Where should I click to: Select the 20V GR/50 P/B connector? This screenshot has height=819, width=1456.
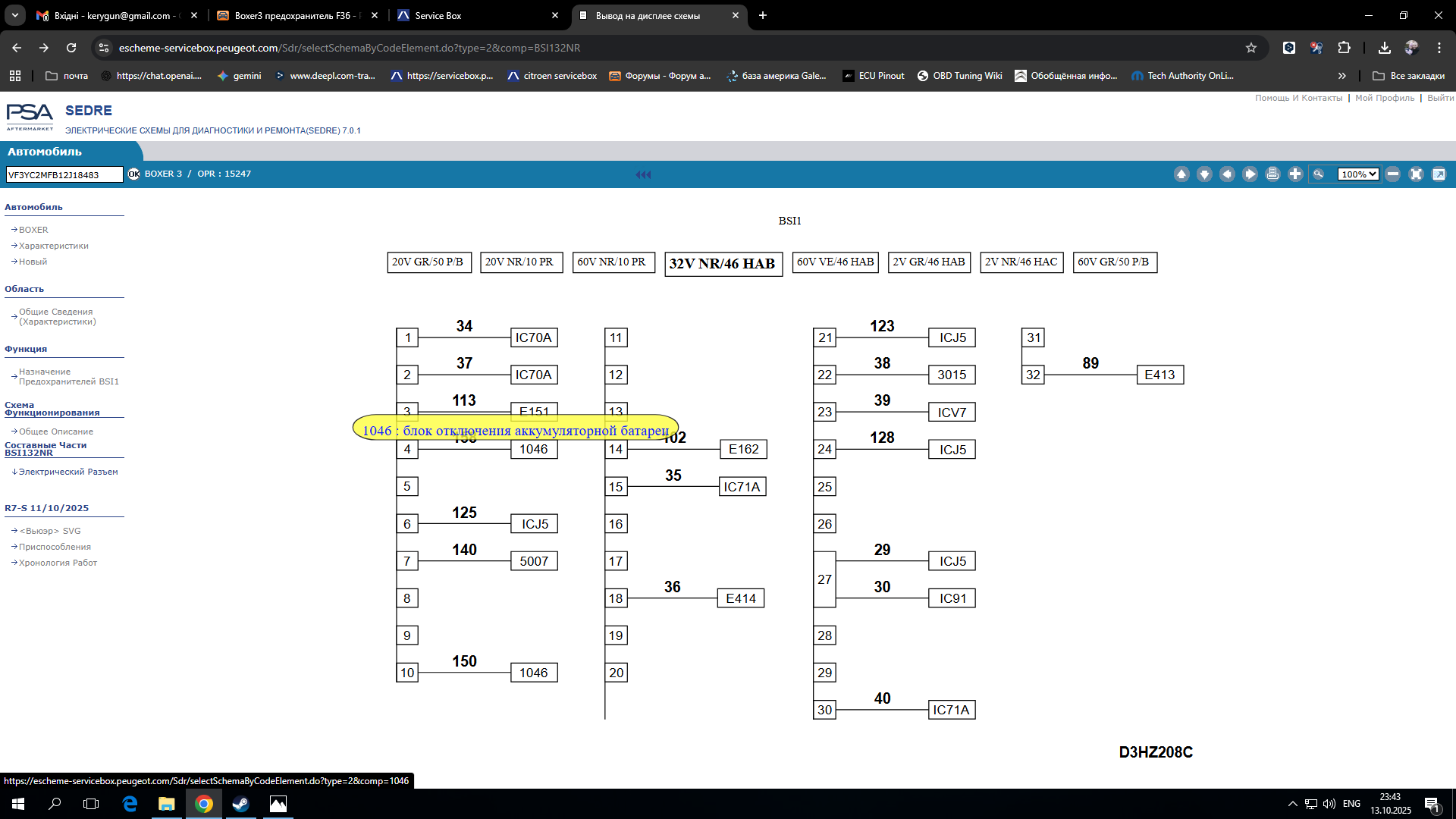click(428, 262)
